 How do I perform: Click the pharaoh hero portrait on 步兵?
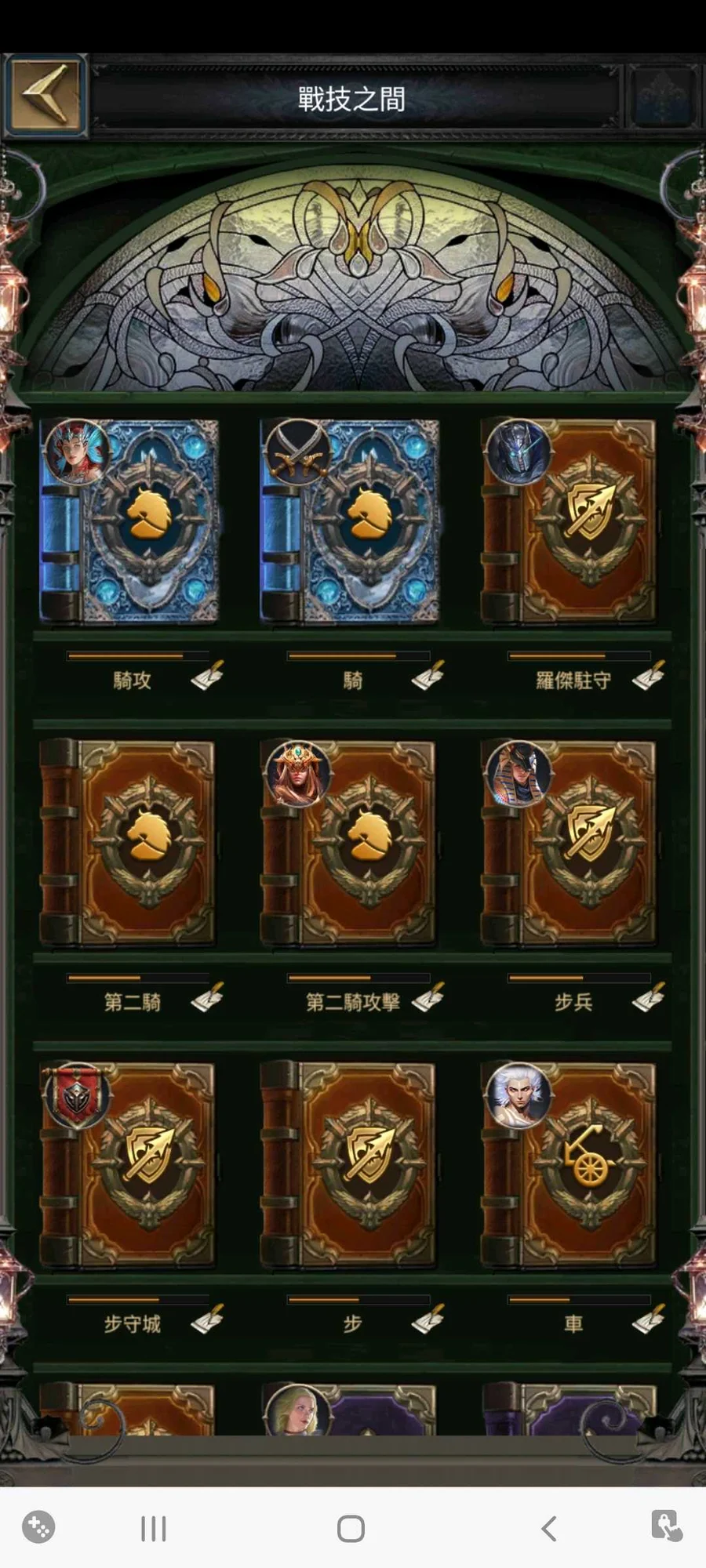[519, 774]
